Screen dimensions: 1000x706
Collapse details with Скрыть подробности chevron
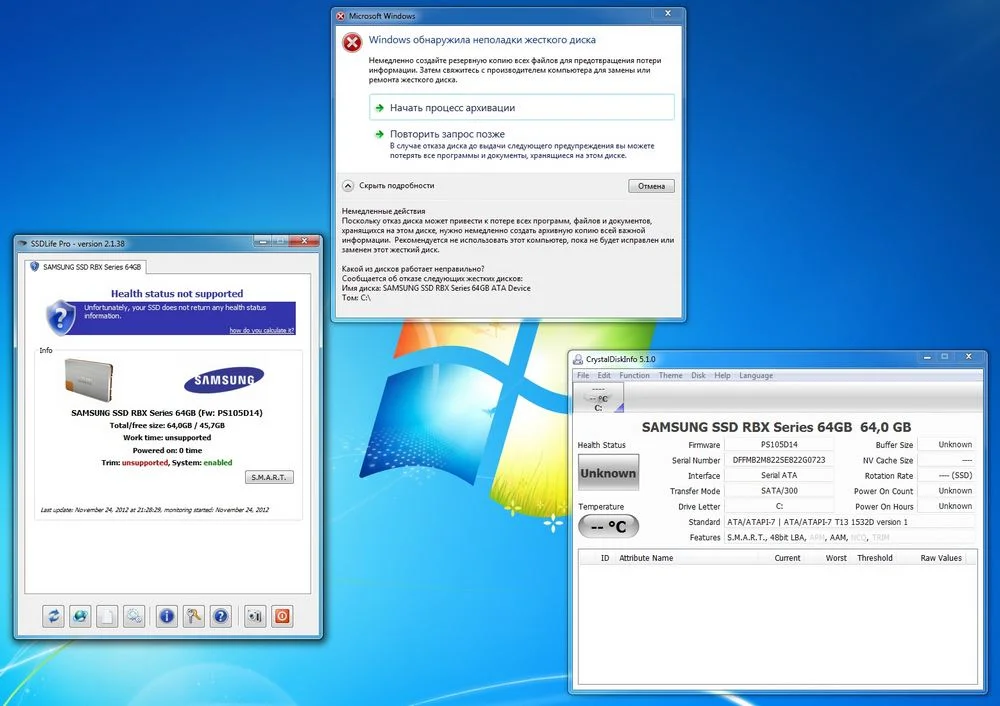click(x=348, y=186)
